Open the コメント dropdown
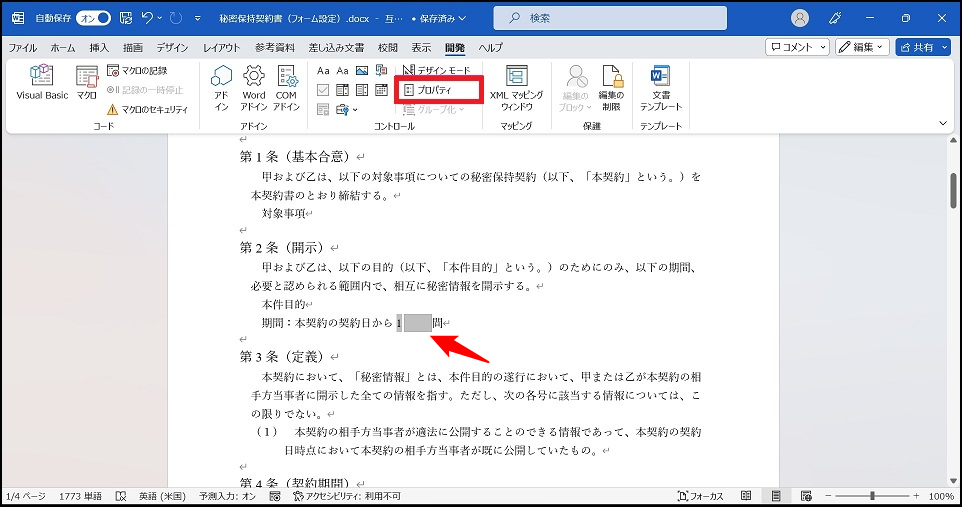Screen dimensions: 962x507 [797, 47]
